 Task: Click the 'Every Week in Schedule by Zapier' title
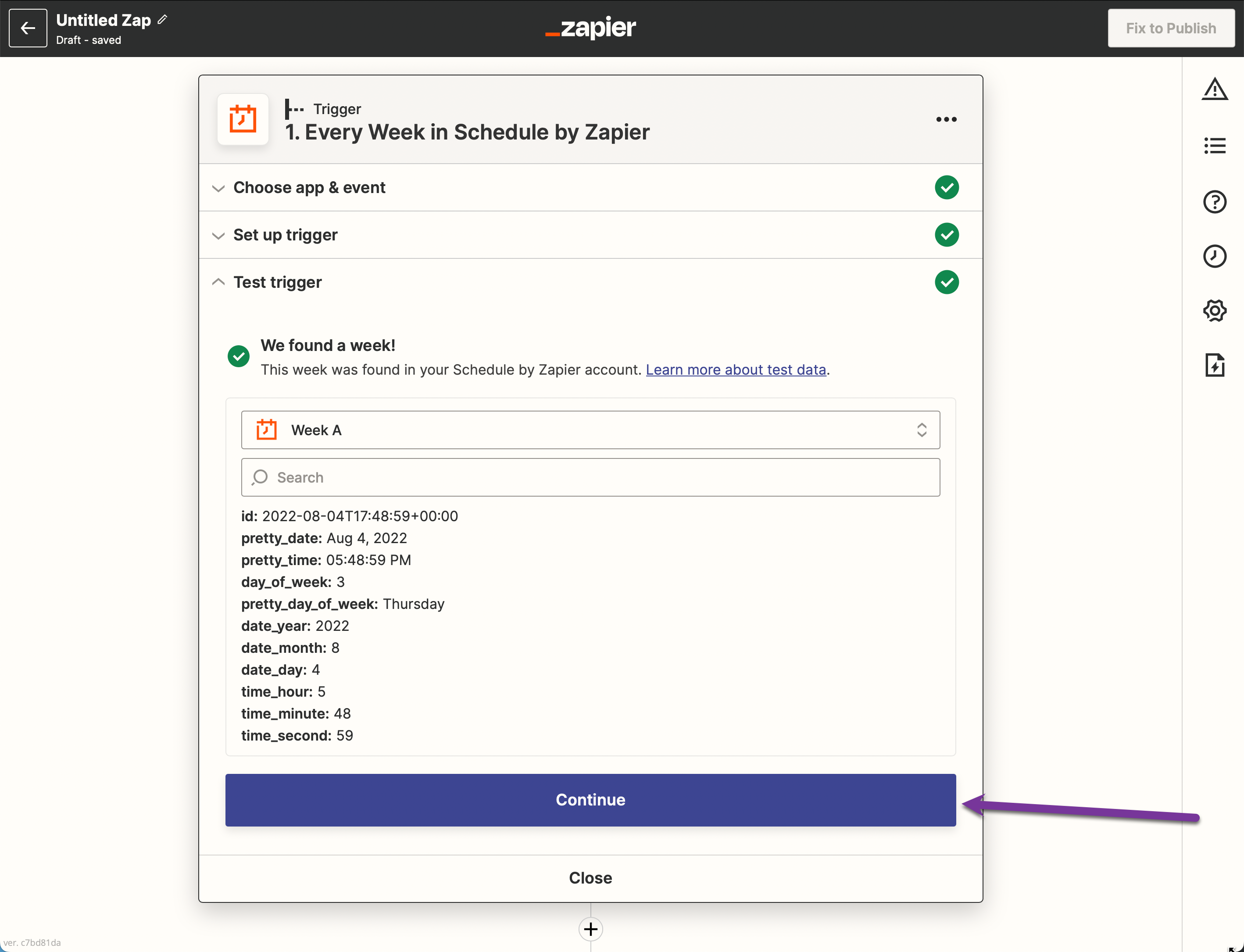(x=467, y=132)
